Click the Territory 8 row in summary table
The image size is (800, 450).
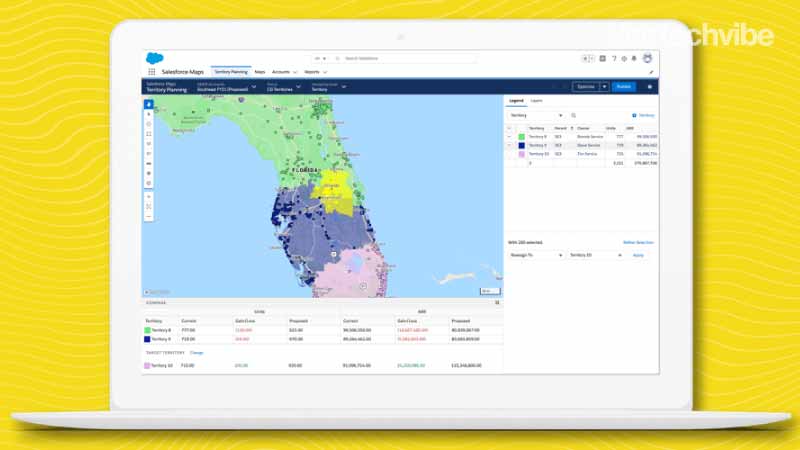coord(322,331)
